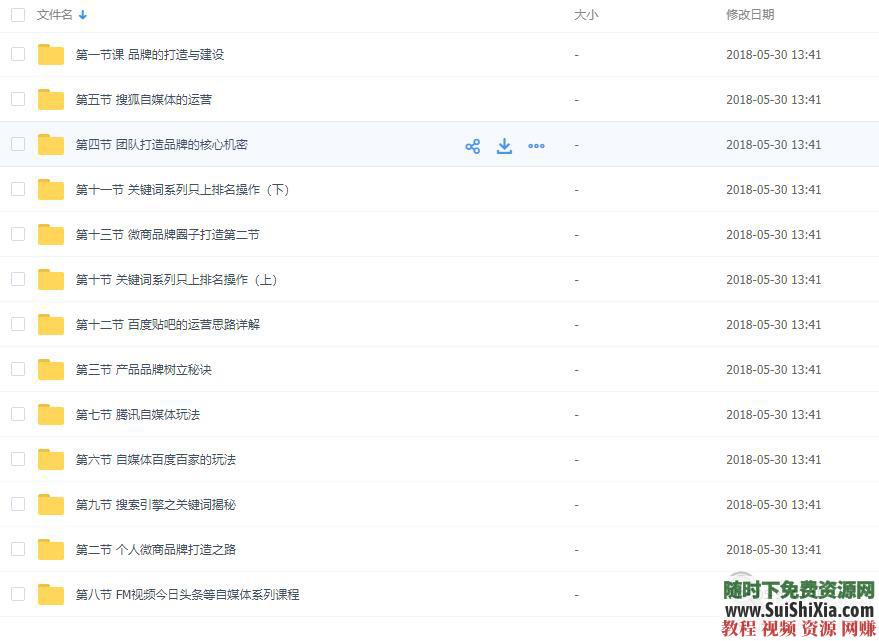
Task: Check the checkbox for 第三节 产品品牌树立秘诀
Action: click(x=17, y=370)
